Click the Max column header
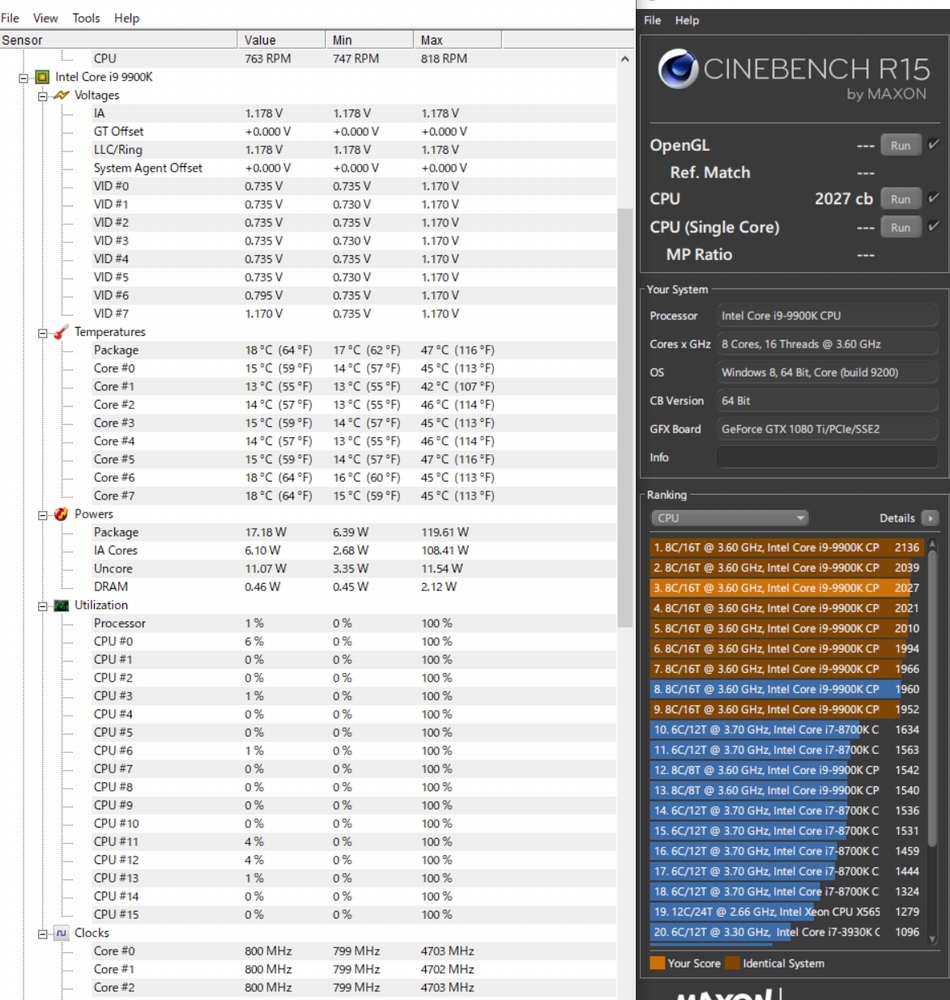Screen dimensions: 950x1000 [x=458, y=40]
